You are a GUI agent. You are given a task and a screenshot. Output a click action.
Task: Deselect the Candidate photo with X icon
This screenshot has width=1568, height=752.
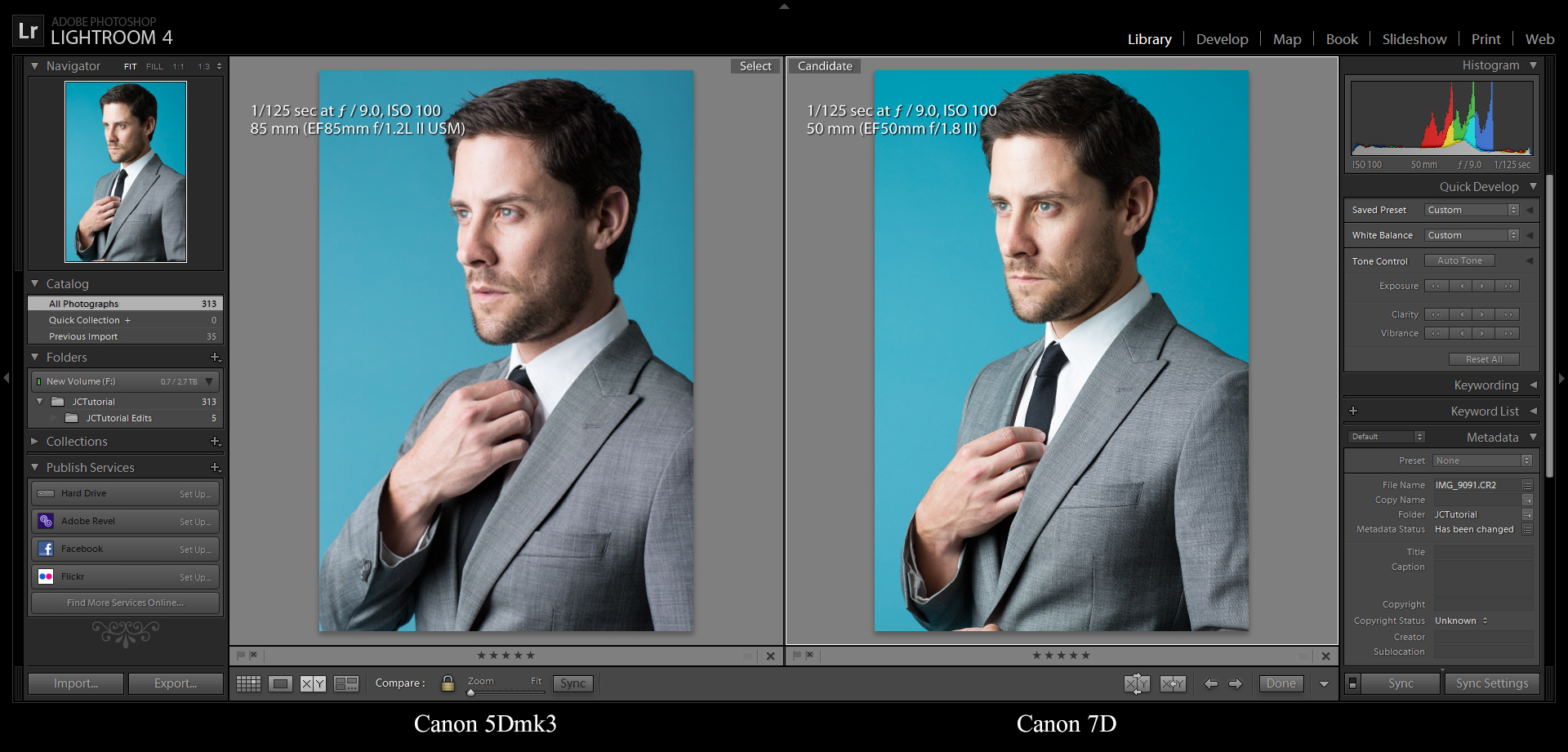[x=1325, y=656]
